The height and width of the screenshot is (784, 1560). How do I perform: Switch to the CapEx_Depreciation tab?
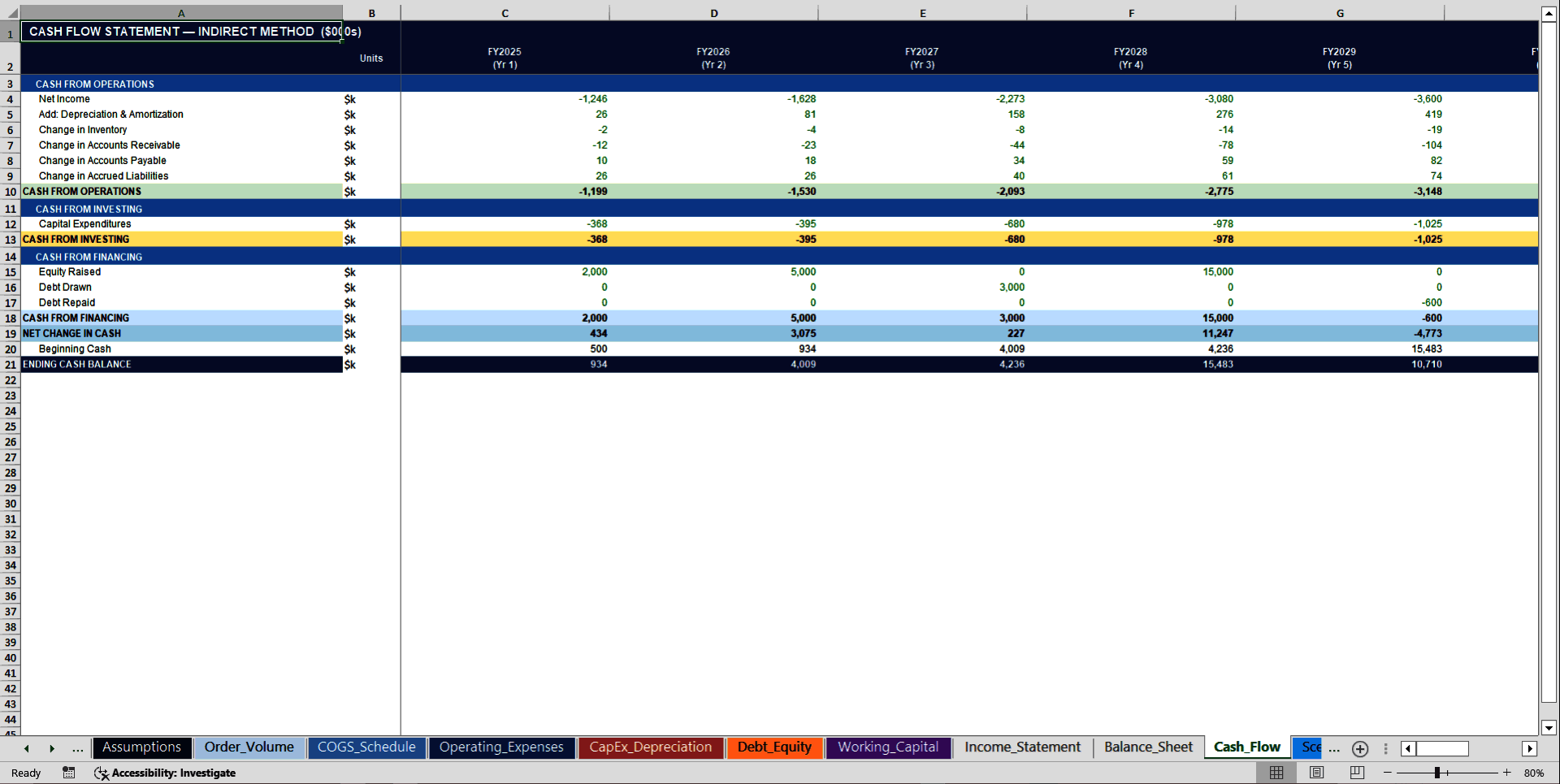point(650,747)
